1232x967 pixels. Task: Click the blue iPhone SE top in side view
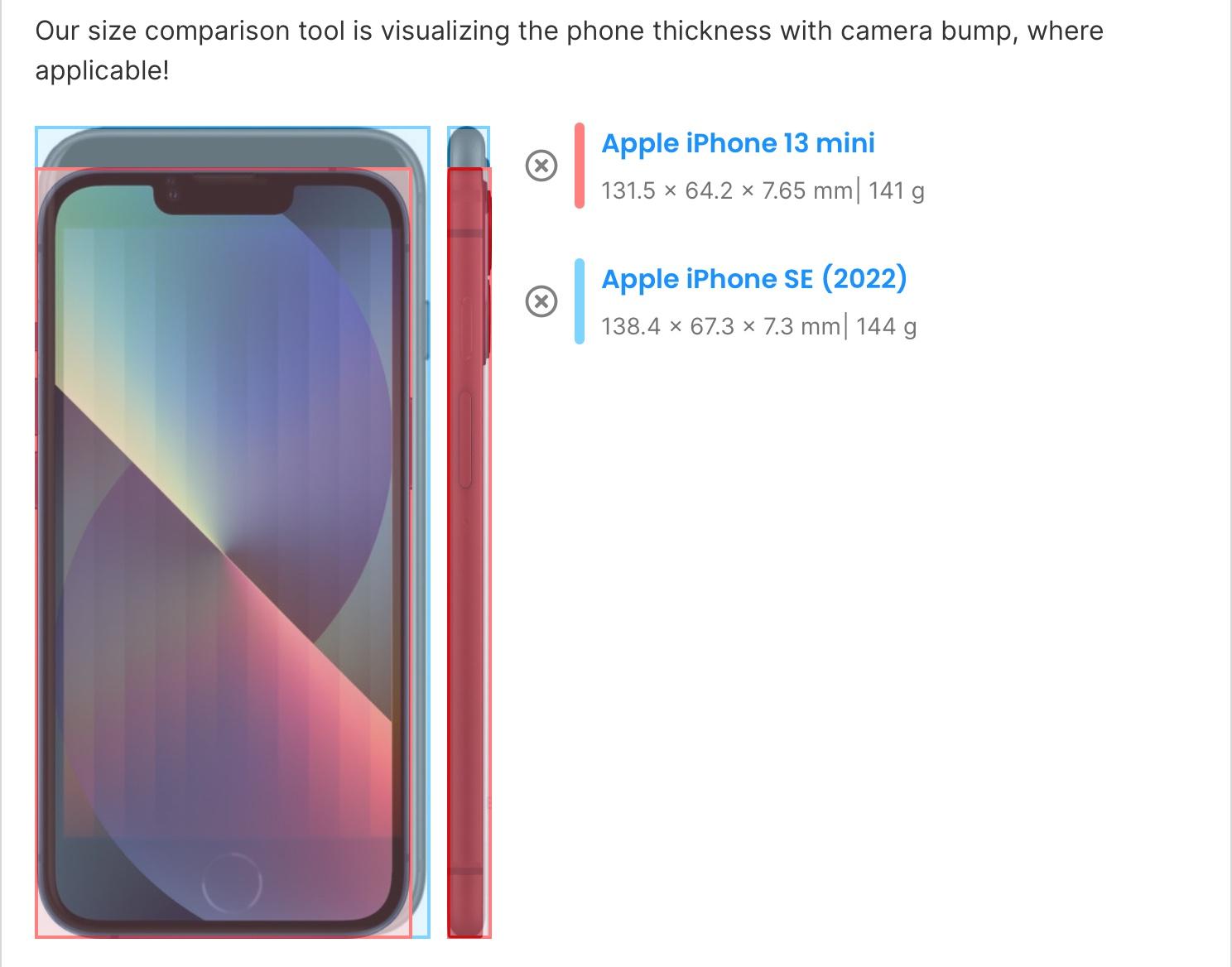pos(468,147)
